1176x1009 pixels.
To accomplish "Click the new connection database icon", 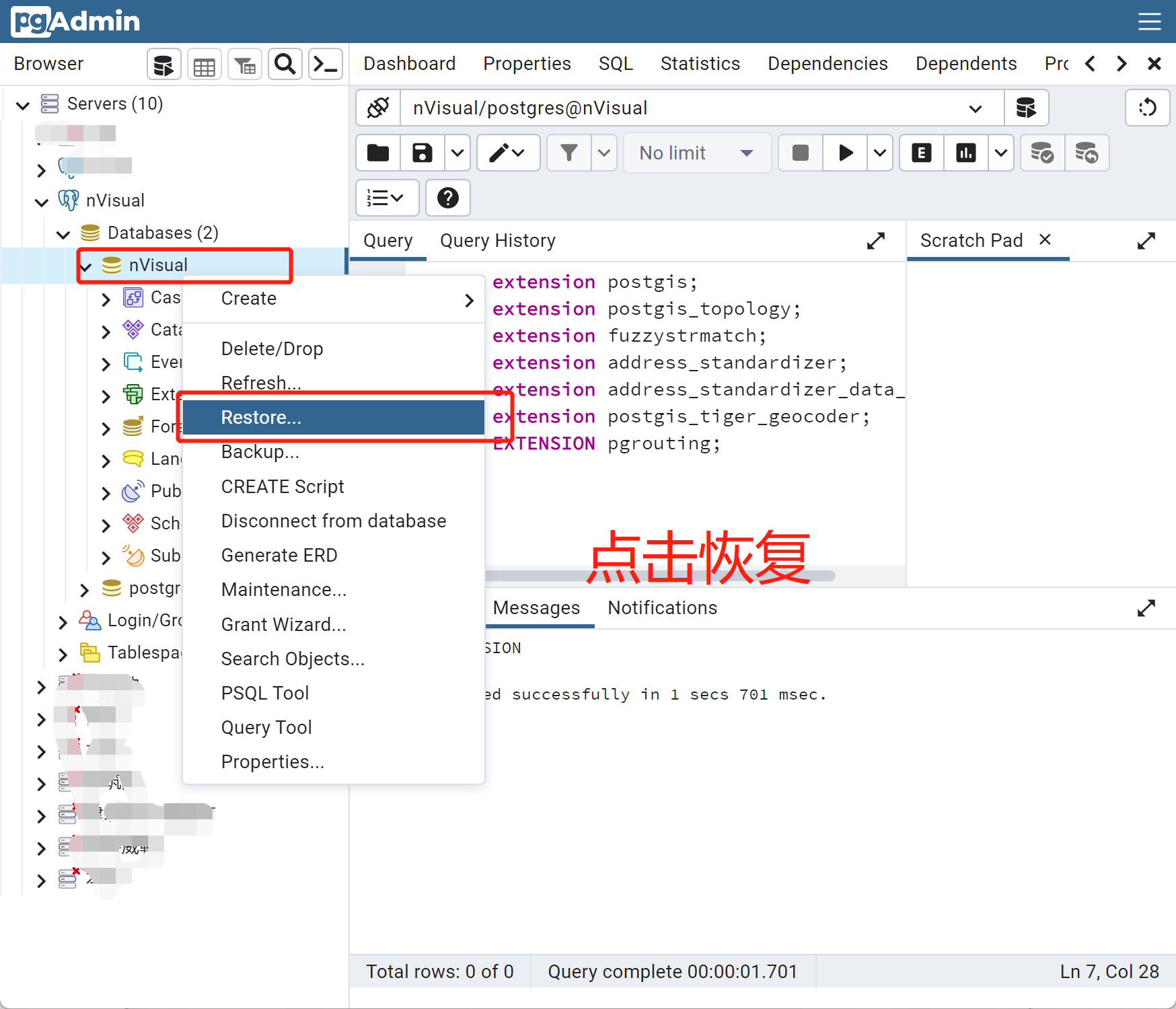I will [1026, 108].
